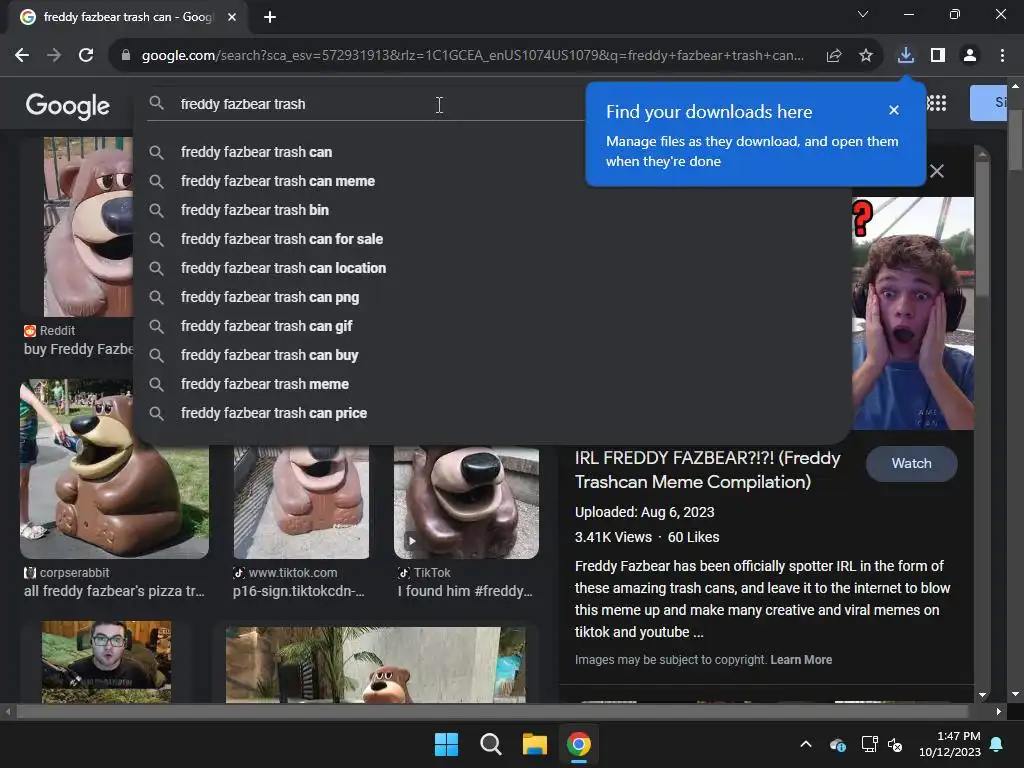Choose suggestion 'freddy fazbear trash can location'
Image resolution: width=1024 pixels, height=768 pixels.
coord(493,268)
